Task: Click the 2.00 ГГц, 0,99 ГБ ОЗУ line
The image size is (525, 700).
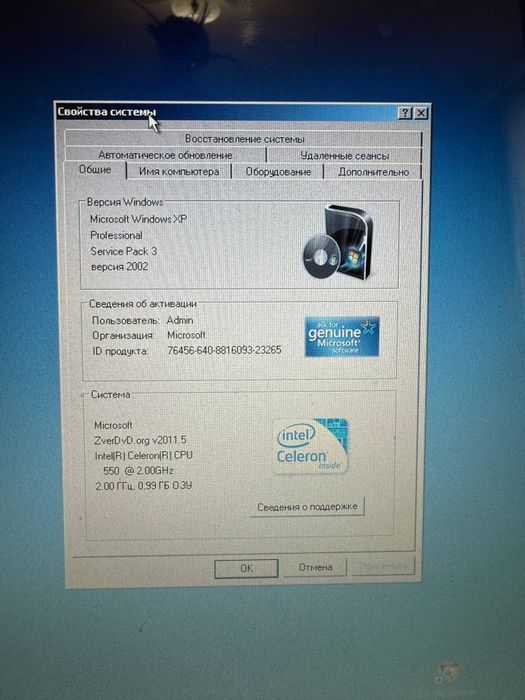Action: (x=144, y=486)
